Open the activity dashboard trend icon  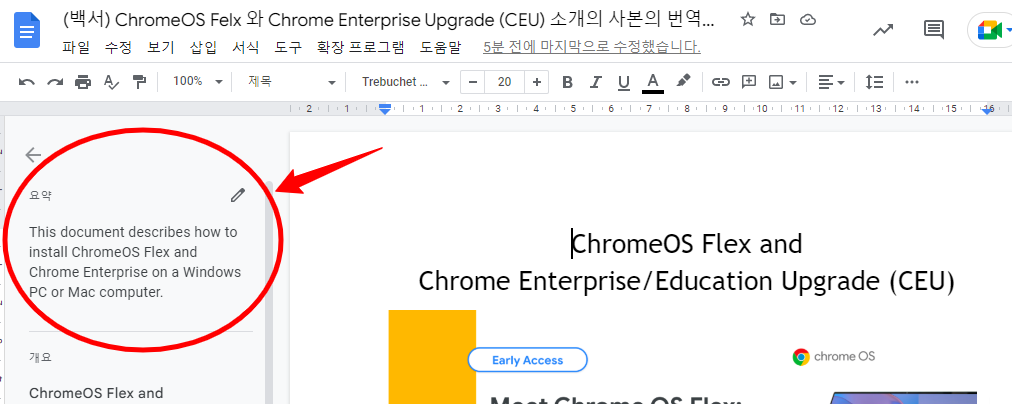click(883, 30)
